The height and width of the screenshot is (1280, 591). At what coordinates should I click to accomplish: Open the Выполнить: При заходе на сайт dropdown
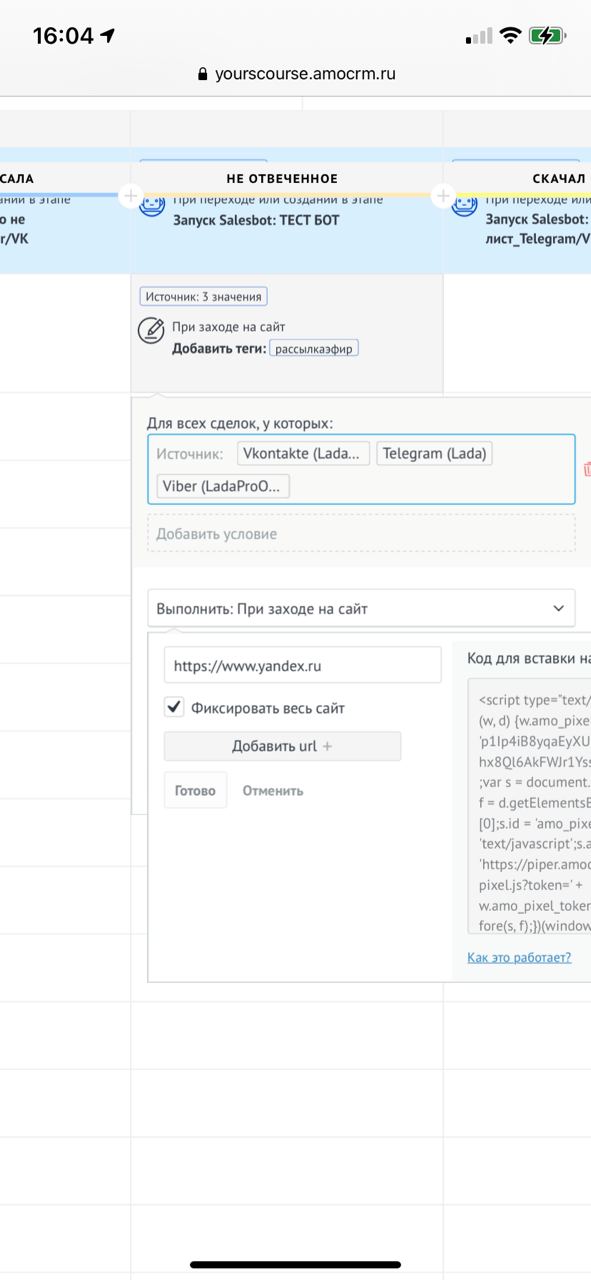click(361, 607)
